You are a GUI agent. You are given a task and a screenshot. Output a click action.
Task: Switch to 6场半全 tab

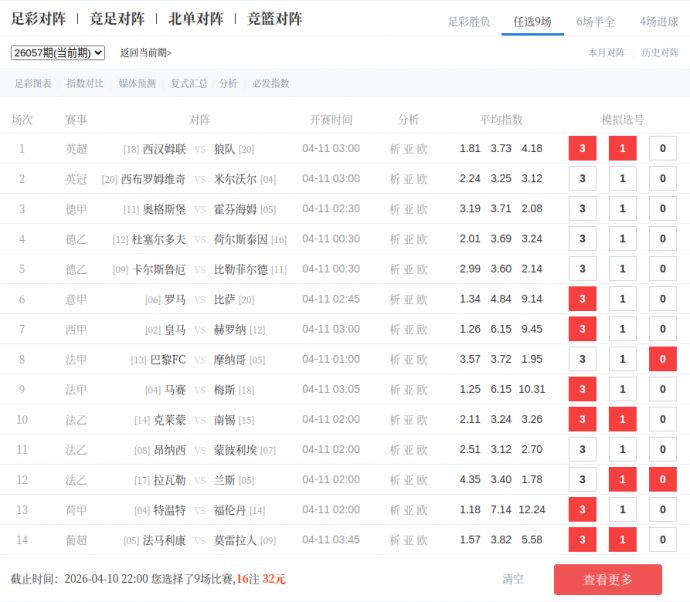596,21
